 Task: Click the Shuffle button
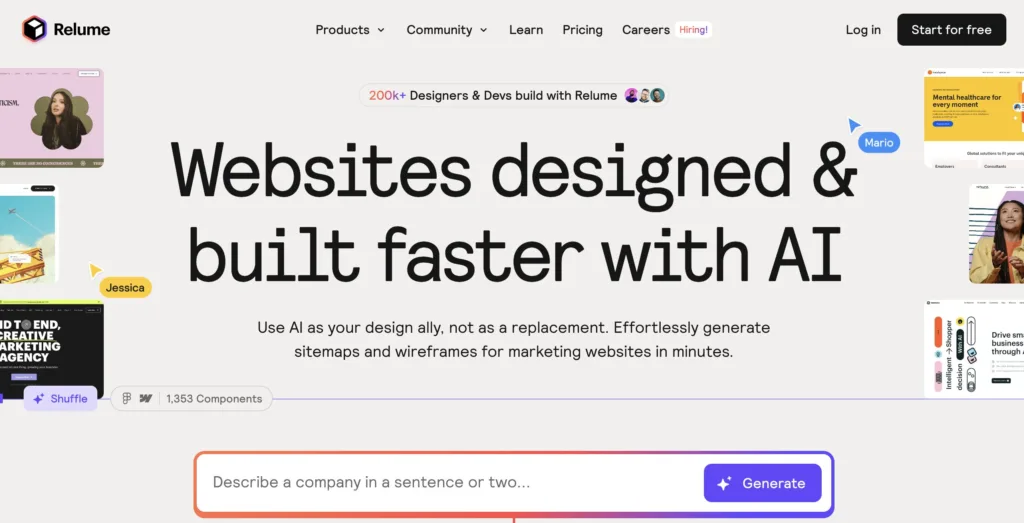coord(61,398)
